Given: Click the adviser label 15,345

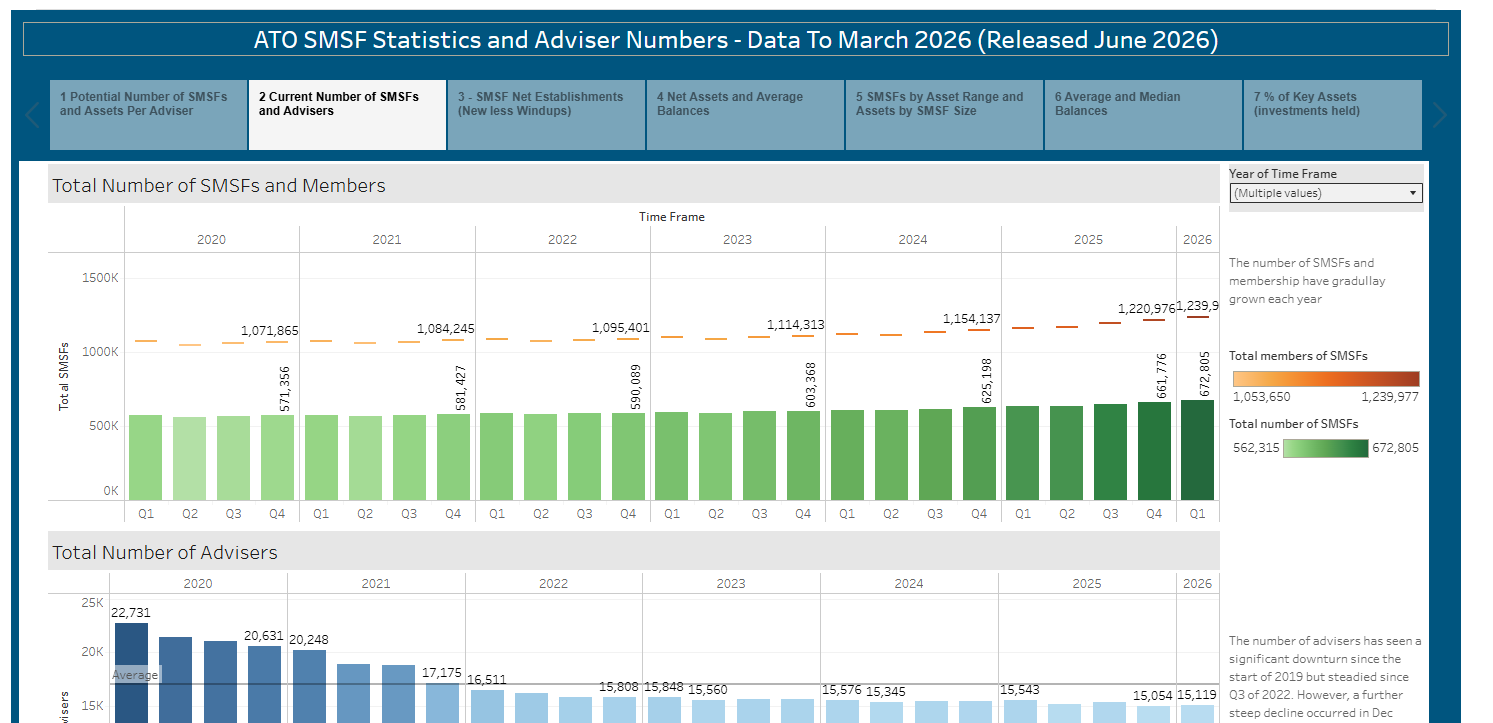Looking at the screenshot, I should coord(886,691).
